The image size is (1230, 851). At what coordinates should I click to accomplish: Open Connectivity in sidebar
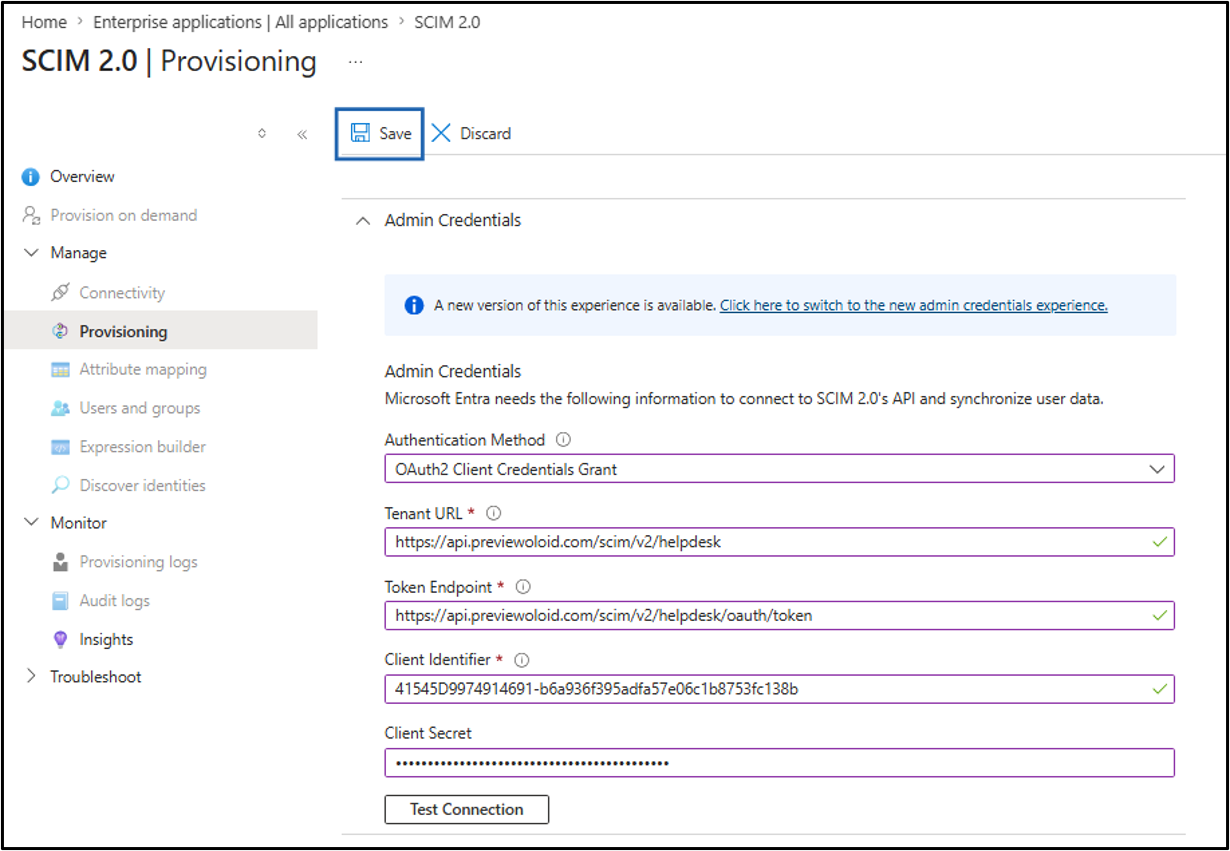coord(122,293)
